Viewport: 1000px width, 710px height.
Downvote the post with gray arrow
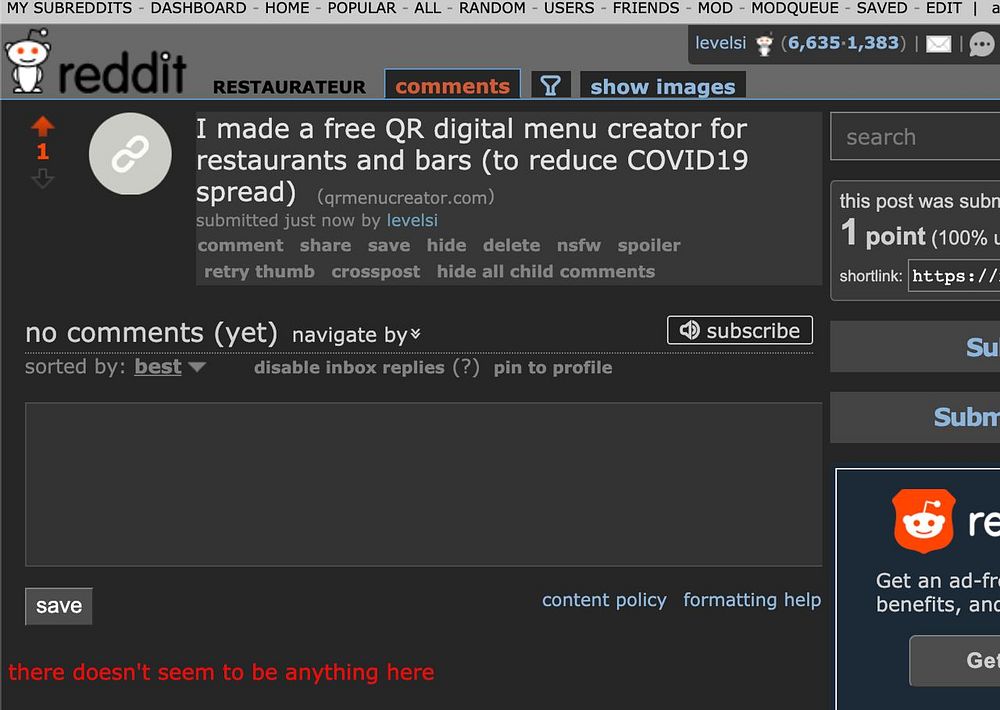click(43, 179)
